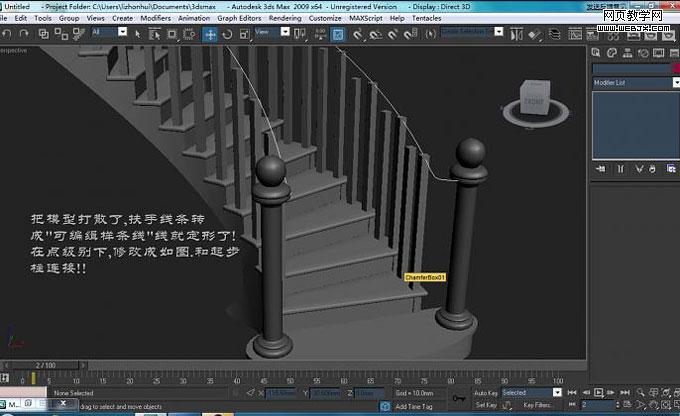Open the Named Selection Sets dropdown

tap(499, 32)
